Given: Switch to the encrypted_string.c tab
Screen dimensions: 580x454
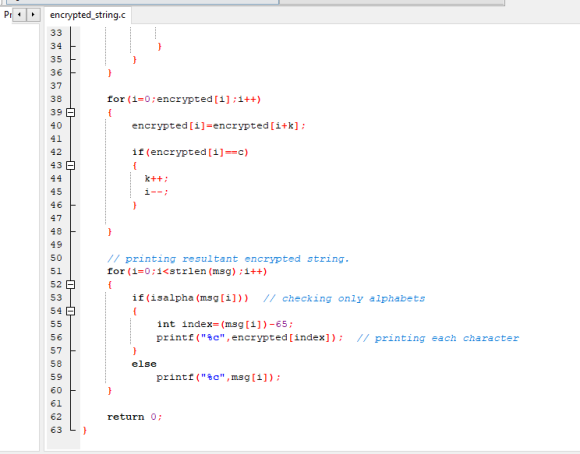Looking at the screenshot, I should (88, 15).
